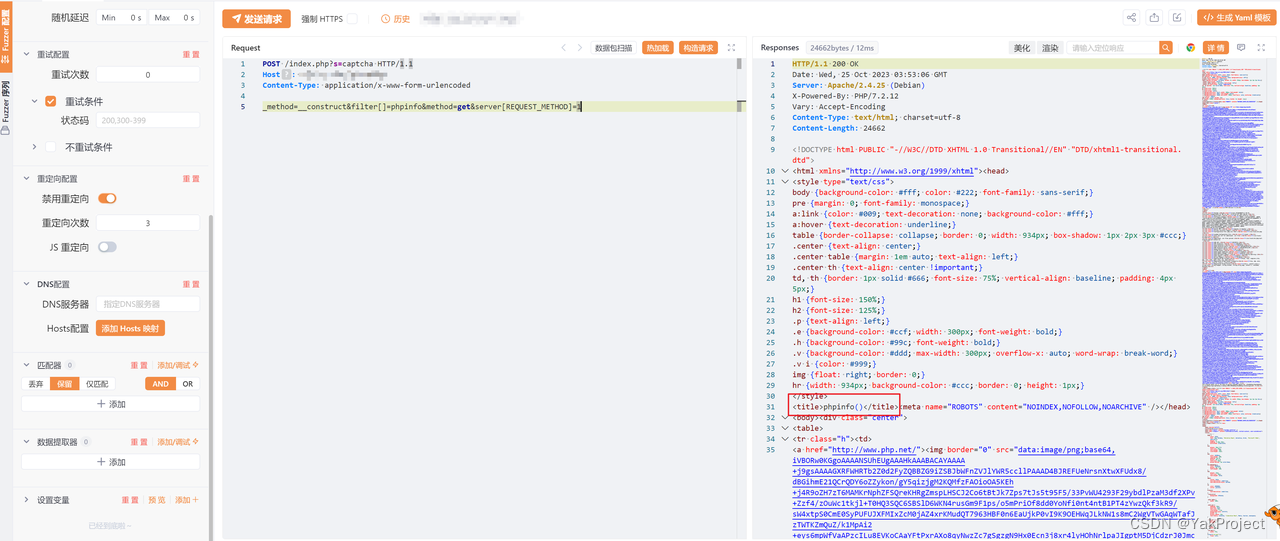Screen dimensions: 1280x541
Task: Click the 重试次数 input field
Action: [148, 75]
